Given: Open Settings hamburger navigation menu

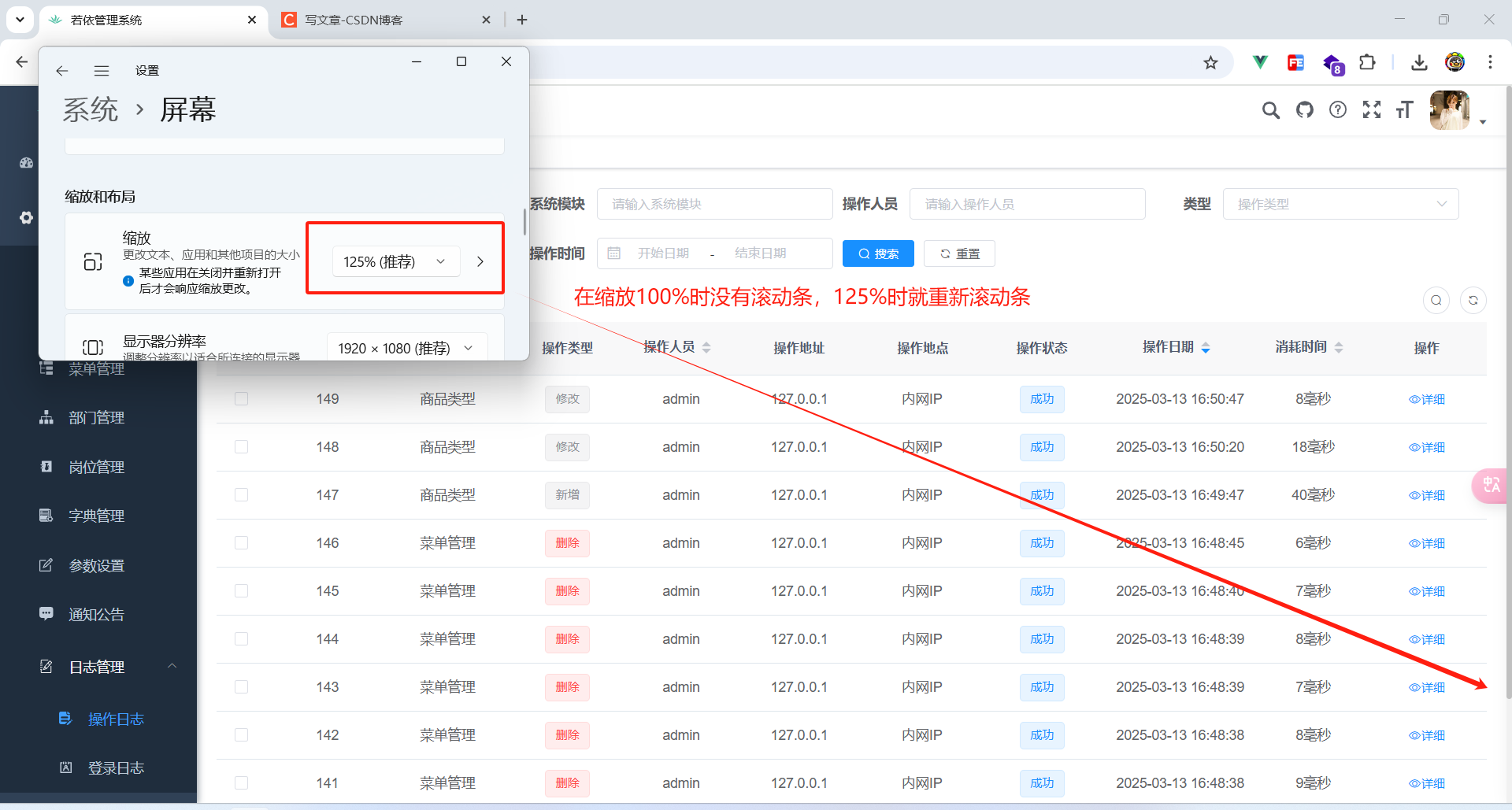Looking at the screenshot, I should [102, 71].
